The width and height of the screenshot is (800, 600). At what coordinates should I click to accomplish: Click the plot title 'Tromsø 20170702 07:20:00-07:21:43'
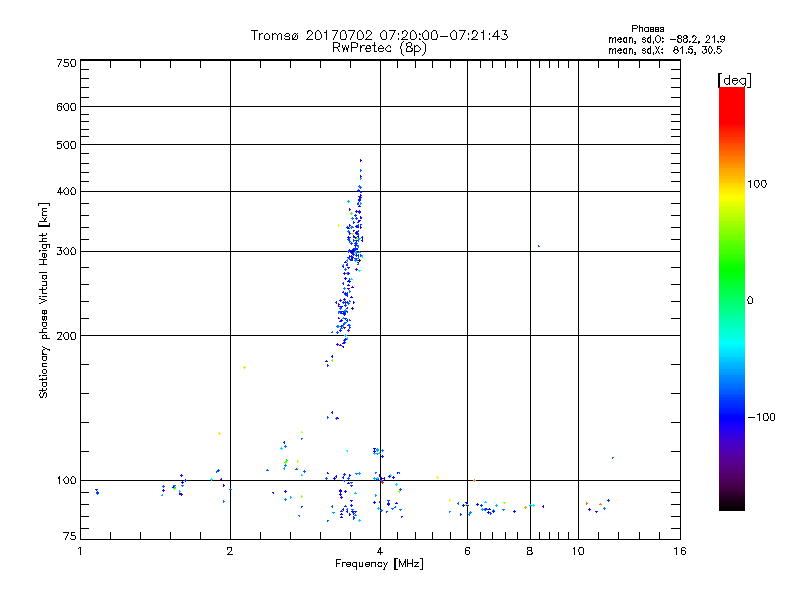[x=379, y=35]
